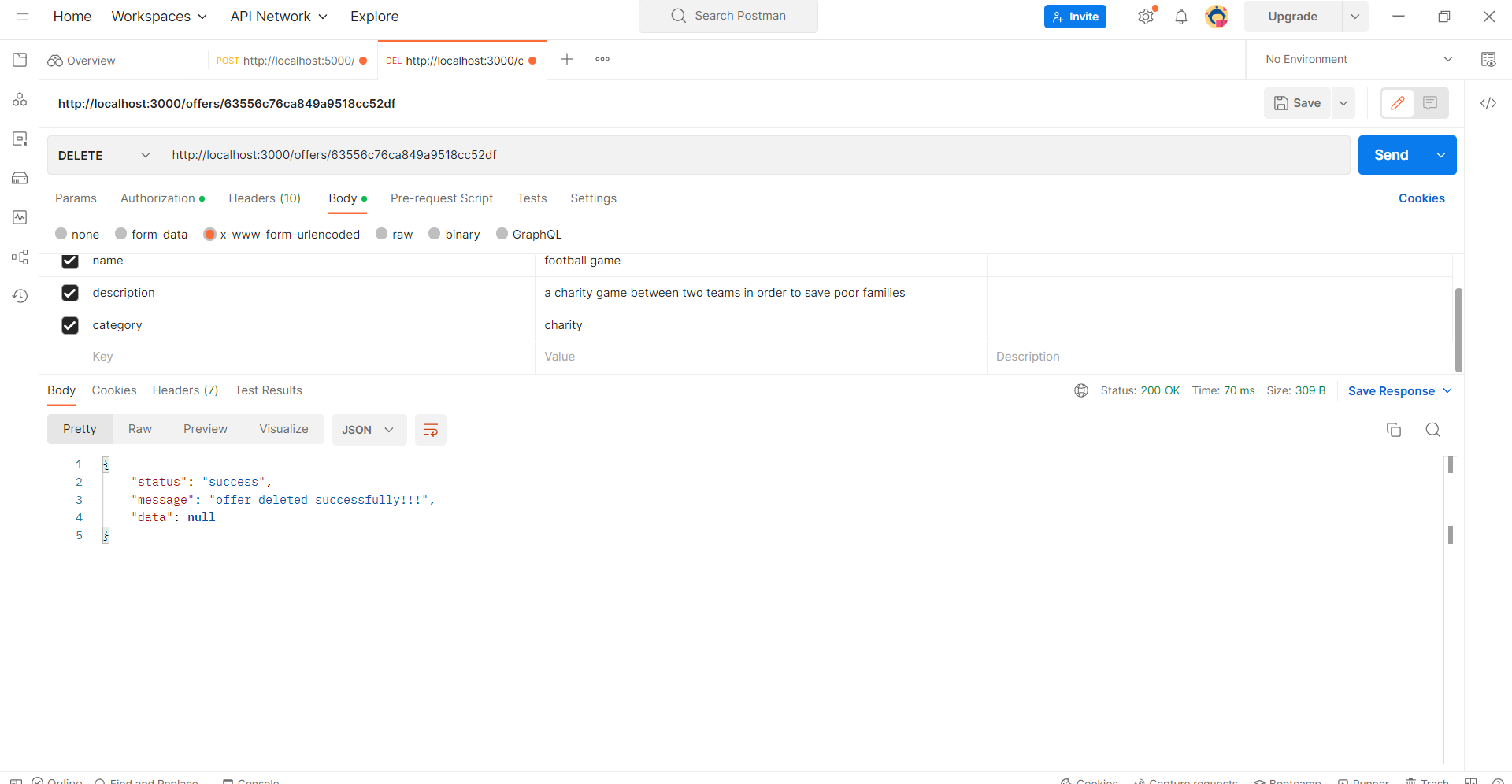Viewport: 1512px width, 784px height.
Task: Open the code snippet panel
Action: pos(1489,103)
